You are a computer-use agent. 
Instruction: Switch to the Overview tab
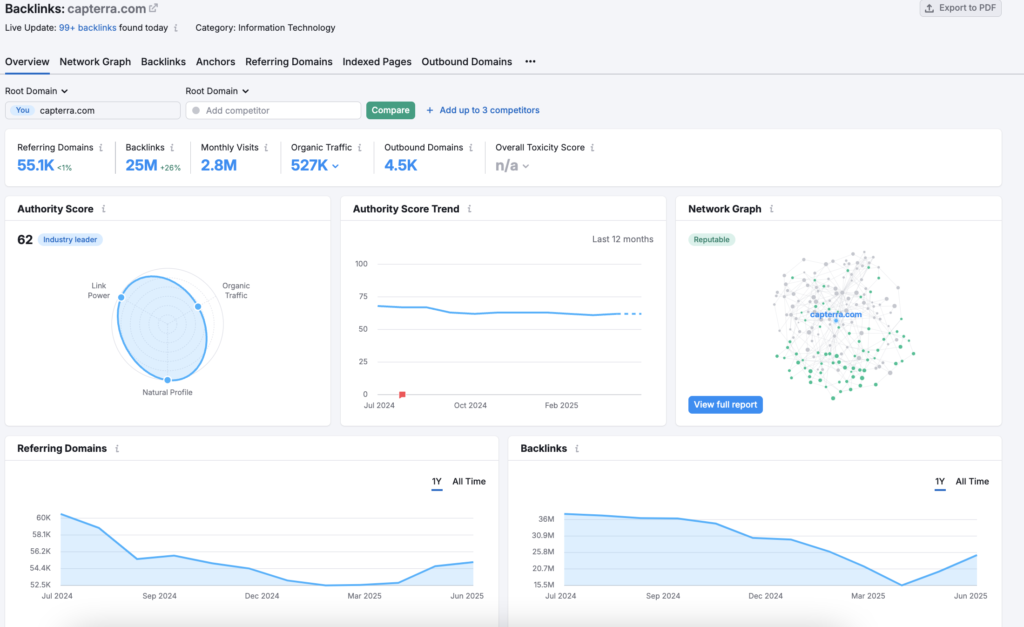(x=27, y=61)
